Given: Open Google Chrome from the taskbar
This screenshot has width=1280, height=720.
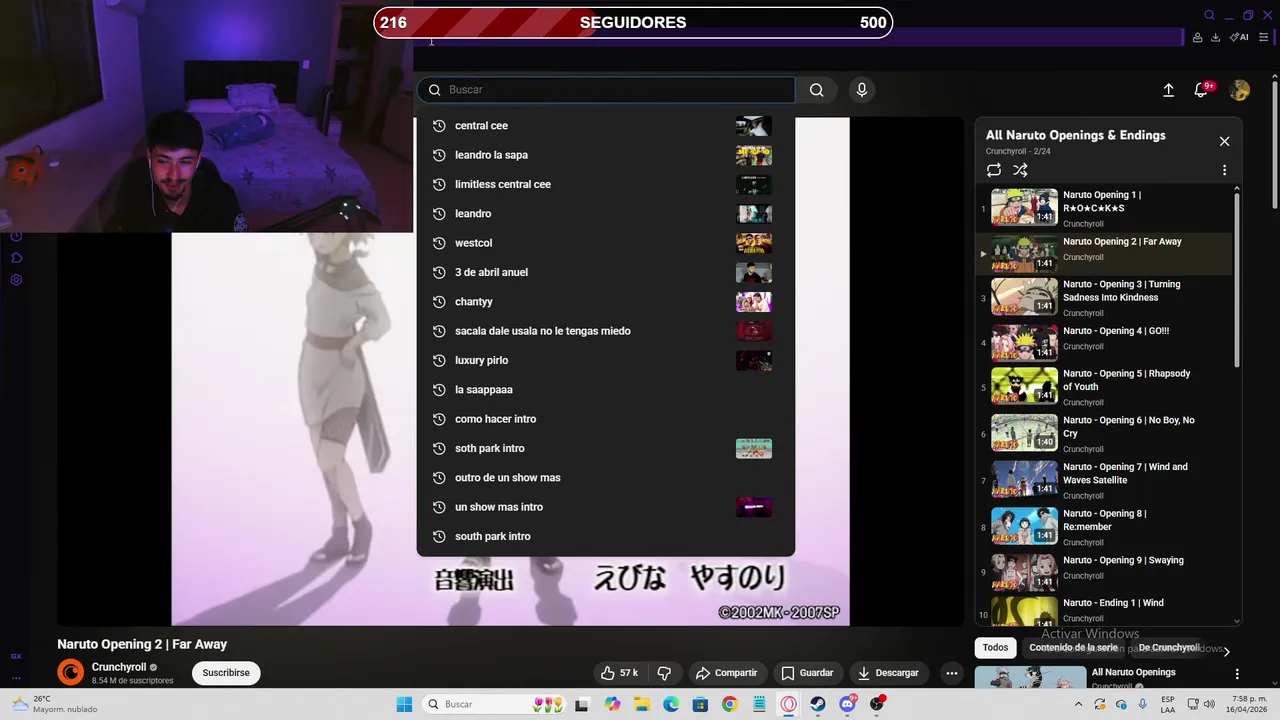Looking at the screenshot, I should [729, 704].
